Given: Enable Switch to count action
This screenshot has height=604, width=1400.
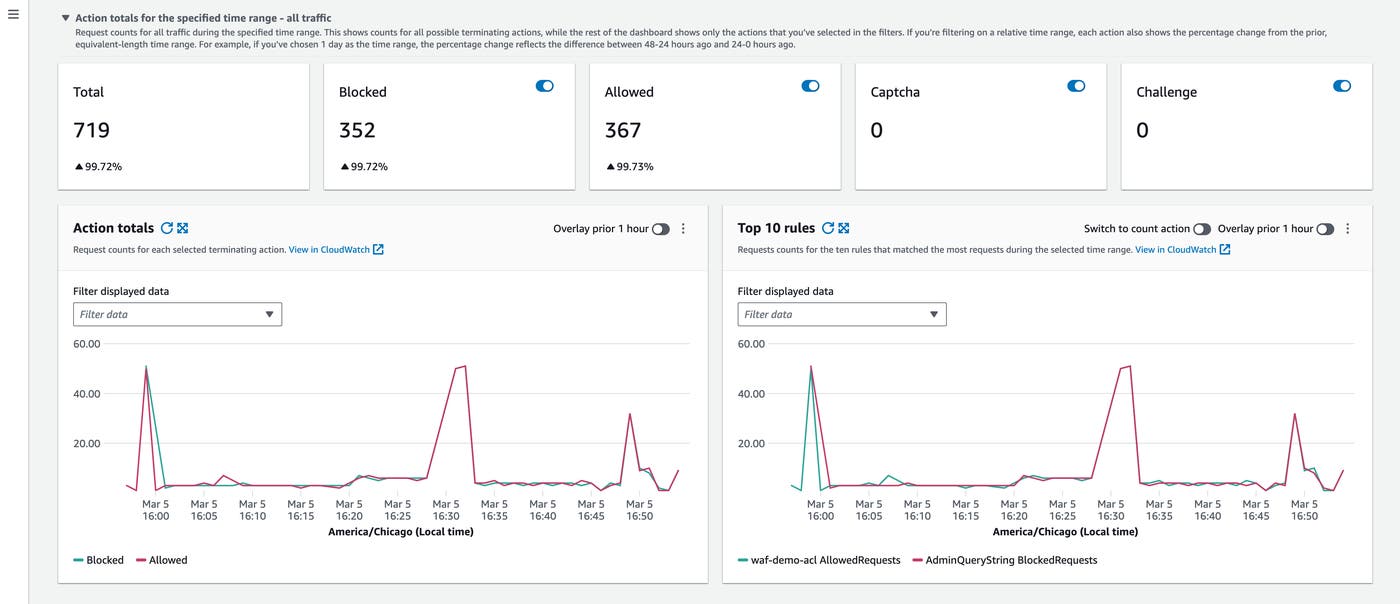Looking at the screenshot, I should point(1201,228).
